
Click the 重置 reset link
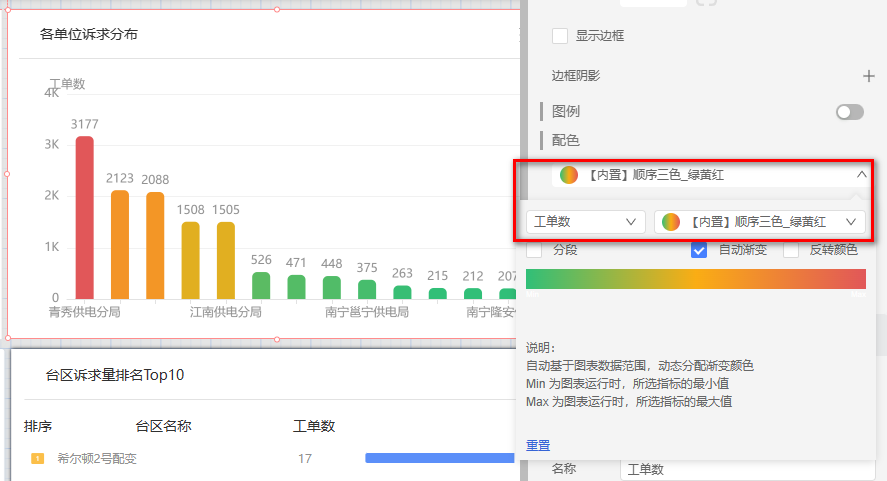point(538,445)
